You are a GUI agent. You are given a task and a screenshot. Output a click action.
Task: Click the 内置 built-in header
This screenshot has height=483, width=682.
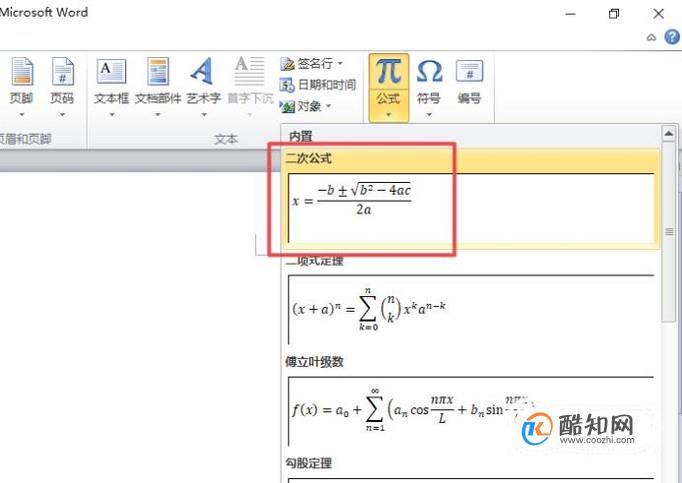click(x=301, y=136)
